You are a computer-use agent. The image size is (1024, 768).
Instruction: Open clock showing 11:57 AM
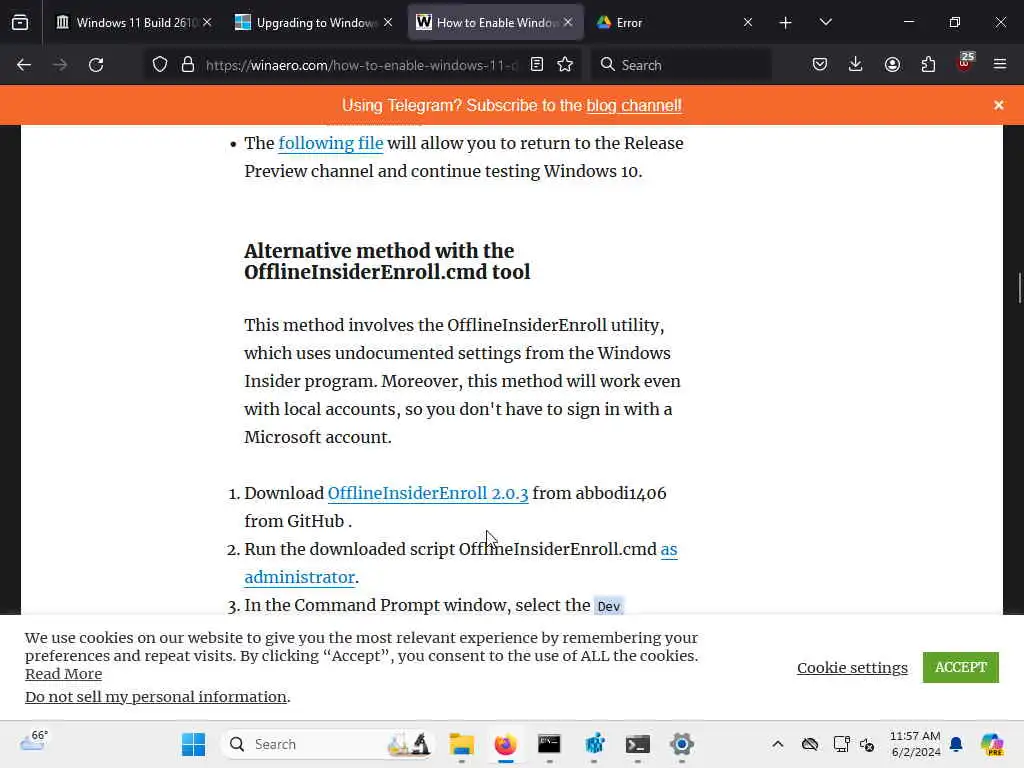click(x=916, y=744)
